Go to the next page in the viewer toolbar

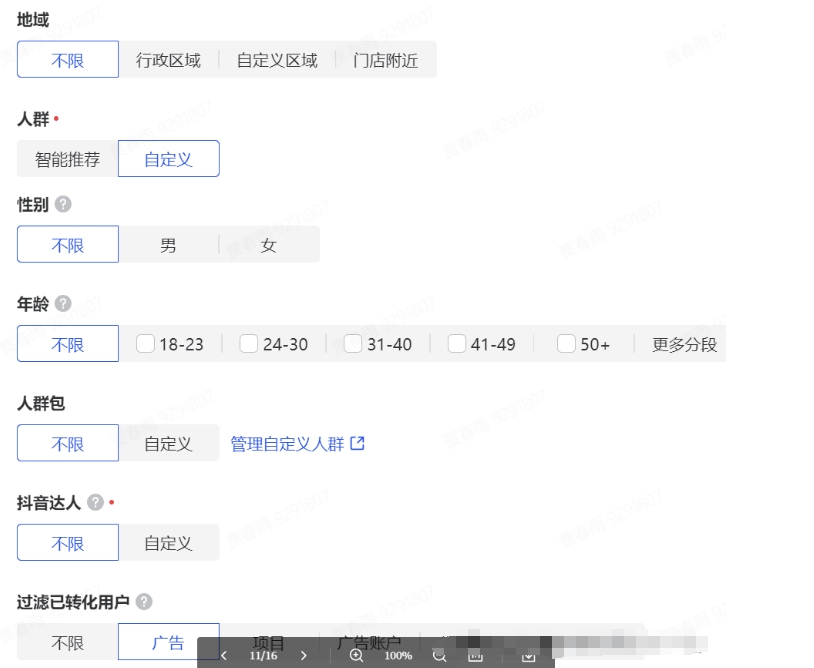coord(304,656)
